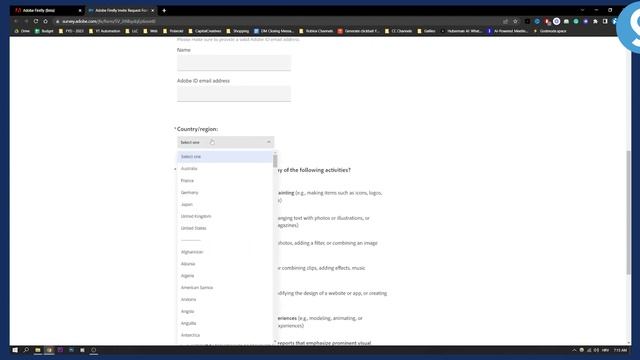640x360 pixels.
Task: Switch to Adobe Firefly Invite Request tab
Action: (121, 11)
